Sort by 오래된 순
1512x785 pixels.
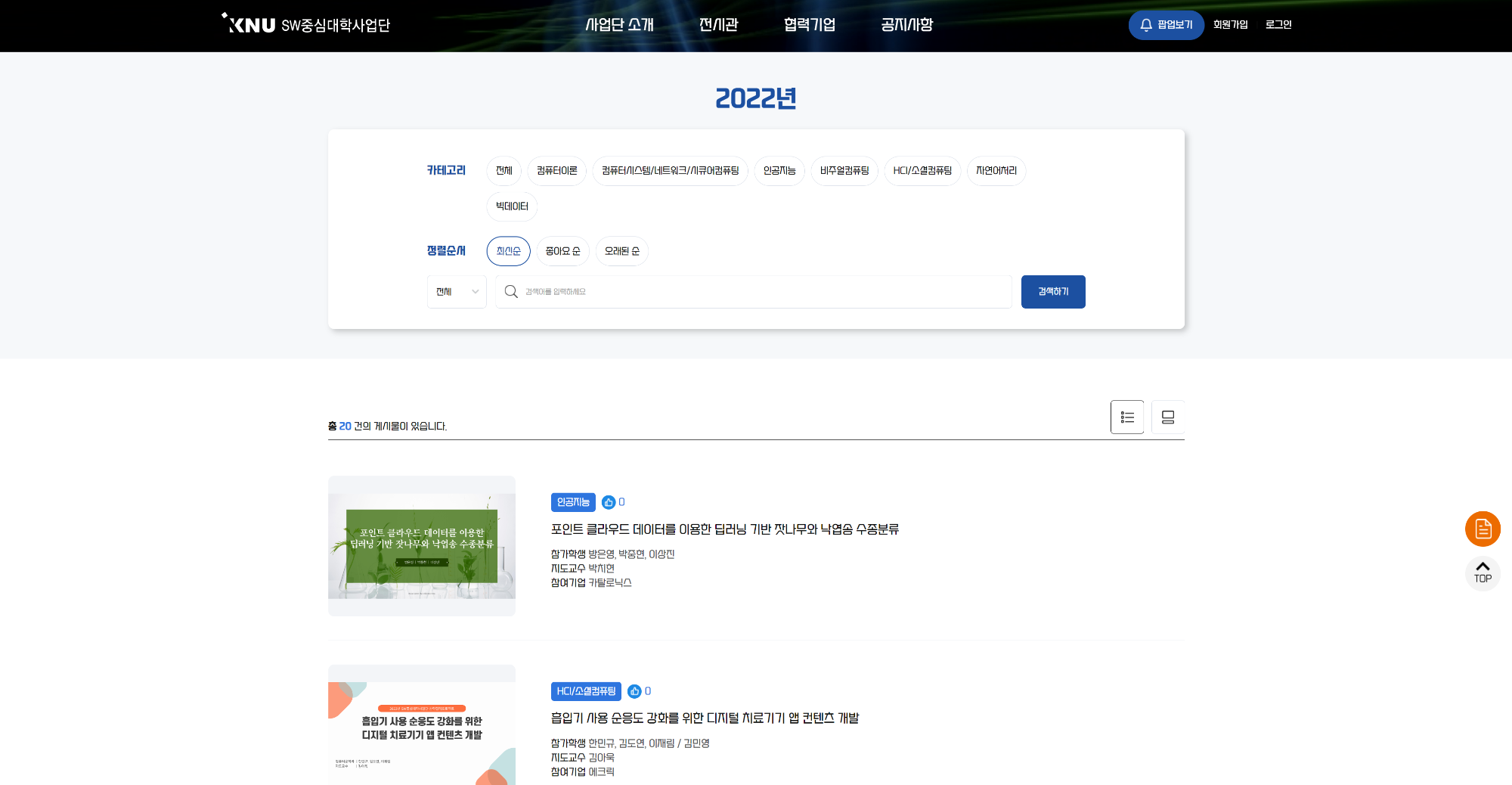621,251
